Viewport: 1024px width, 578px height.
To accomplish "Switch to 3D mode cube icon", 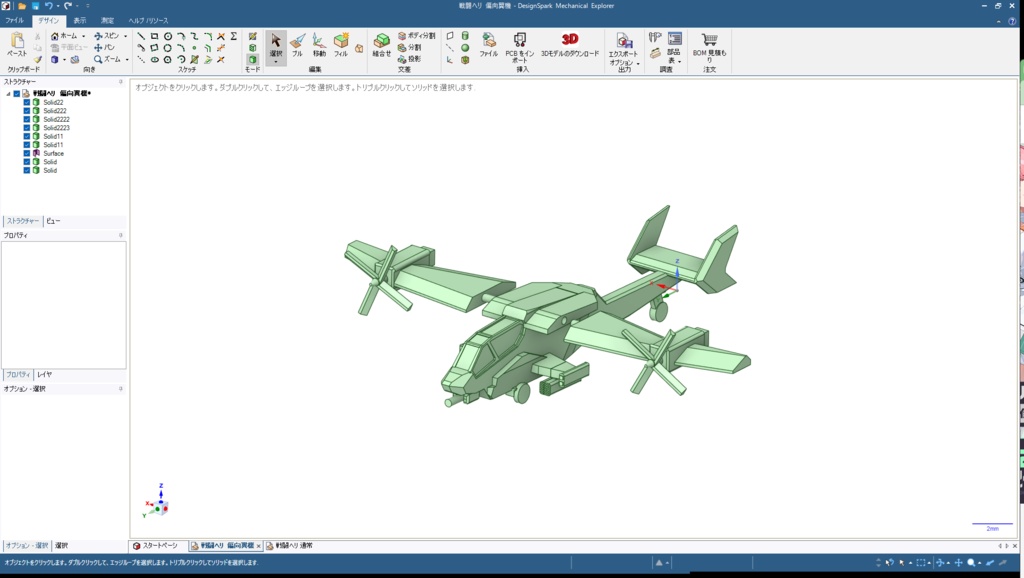I will [253, 59].
